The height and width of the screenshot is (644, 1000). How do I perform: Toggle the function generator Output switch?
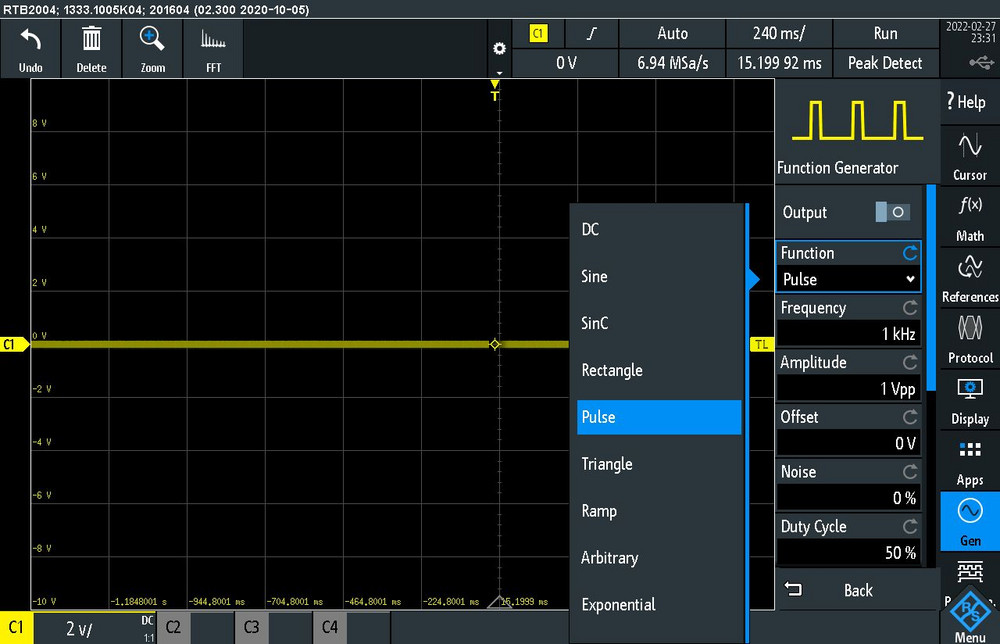pos(892,212)
